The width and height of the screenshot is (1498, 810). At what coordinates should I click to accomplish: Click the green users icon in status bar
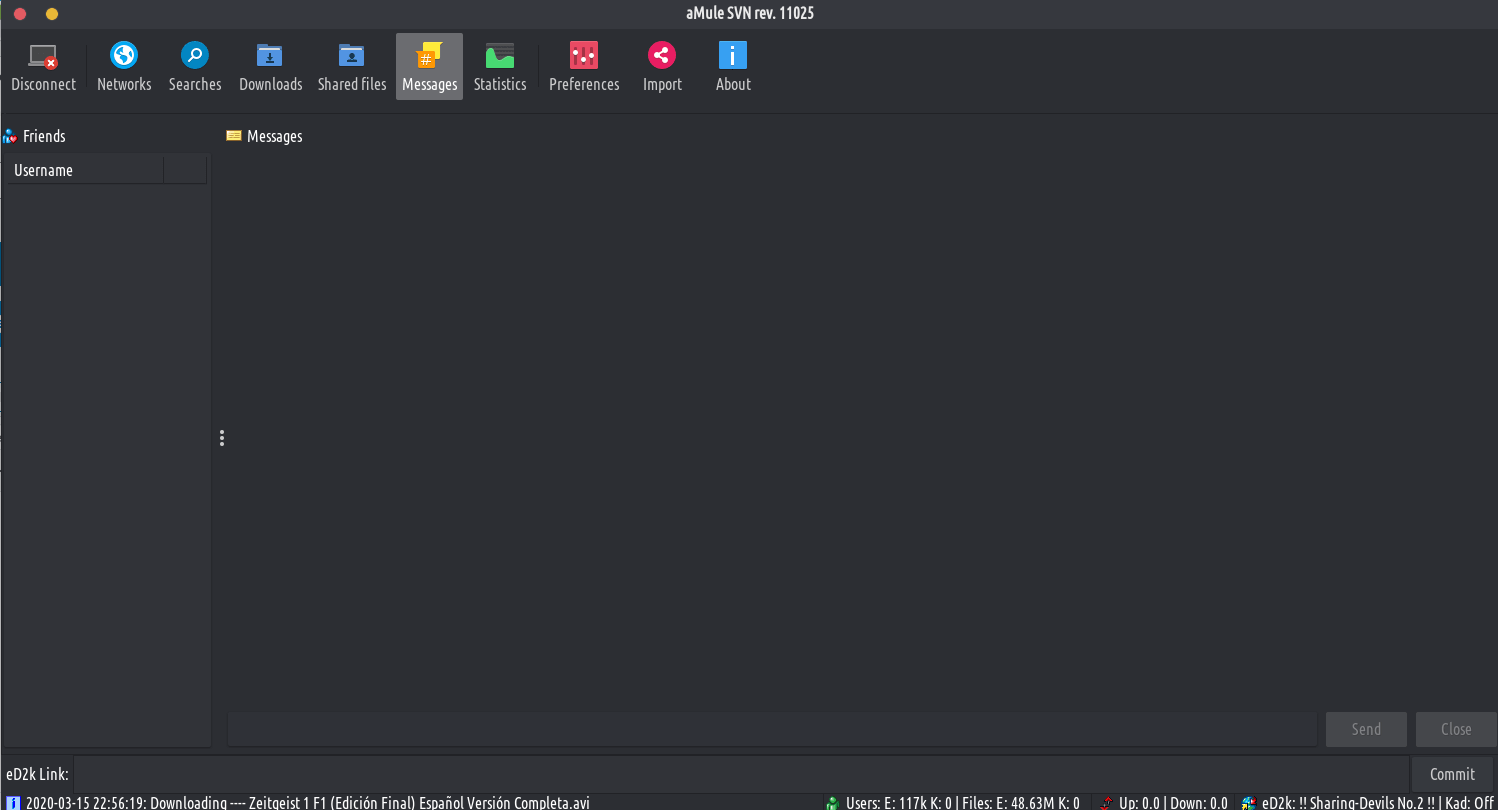tap(832, 803)
